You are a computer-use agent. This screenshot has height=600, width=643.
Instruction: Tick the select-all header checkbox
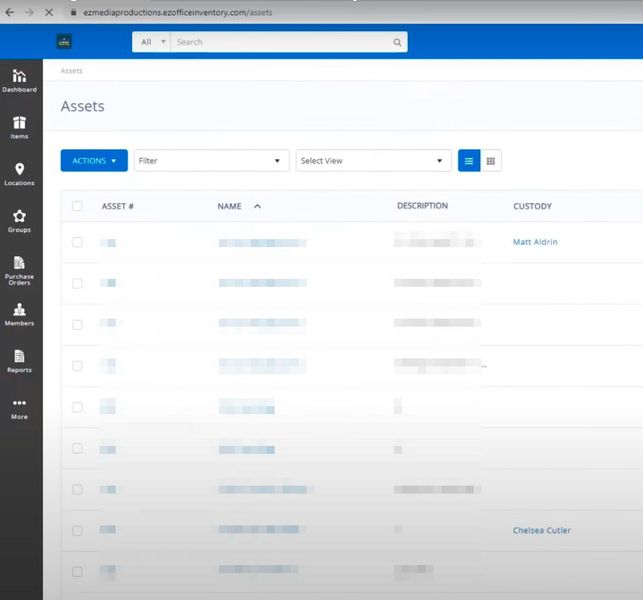77,206
